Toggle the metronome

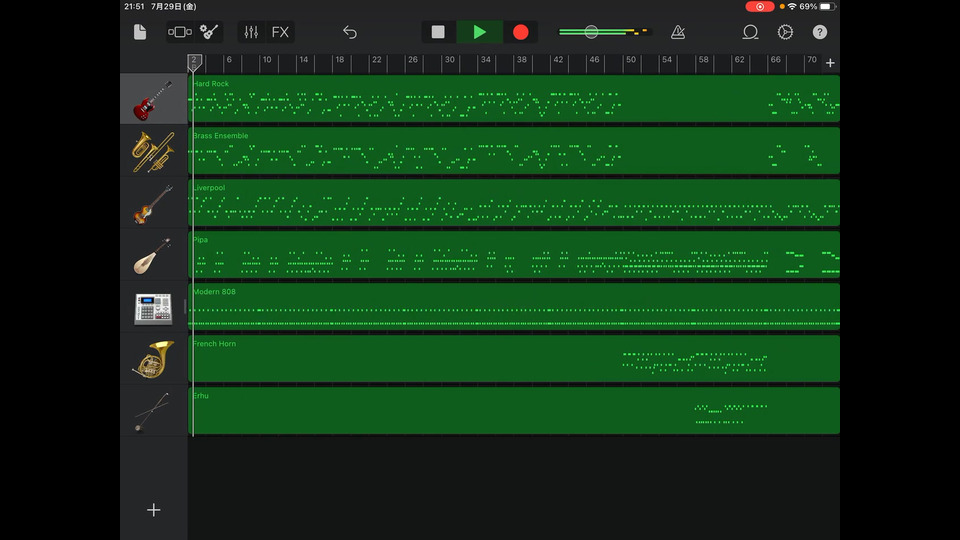click(678, 32)
